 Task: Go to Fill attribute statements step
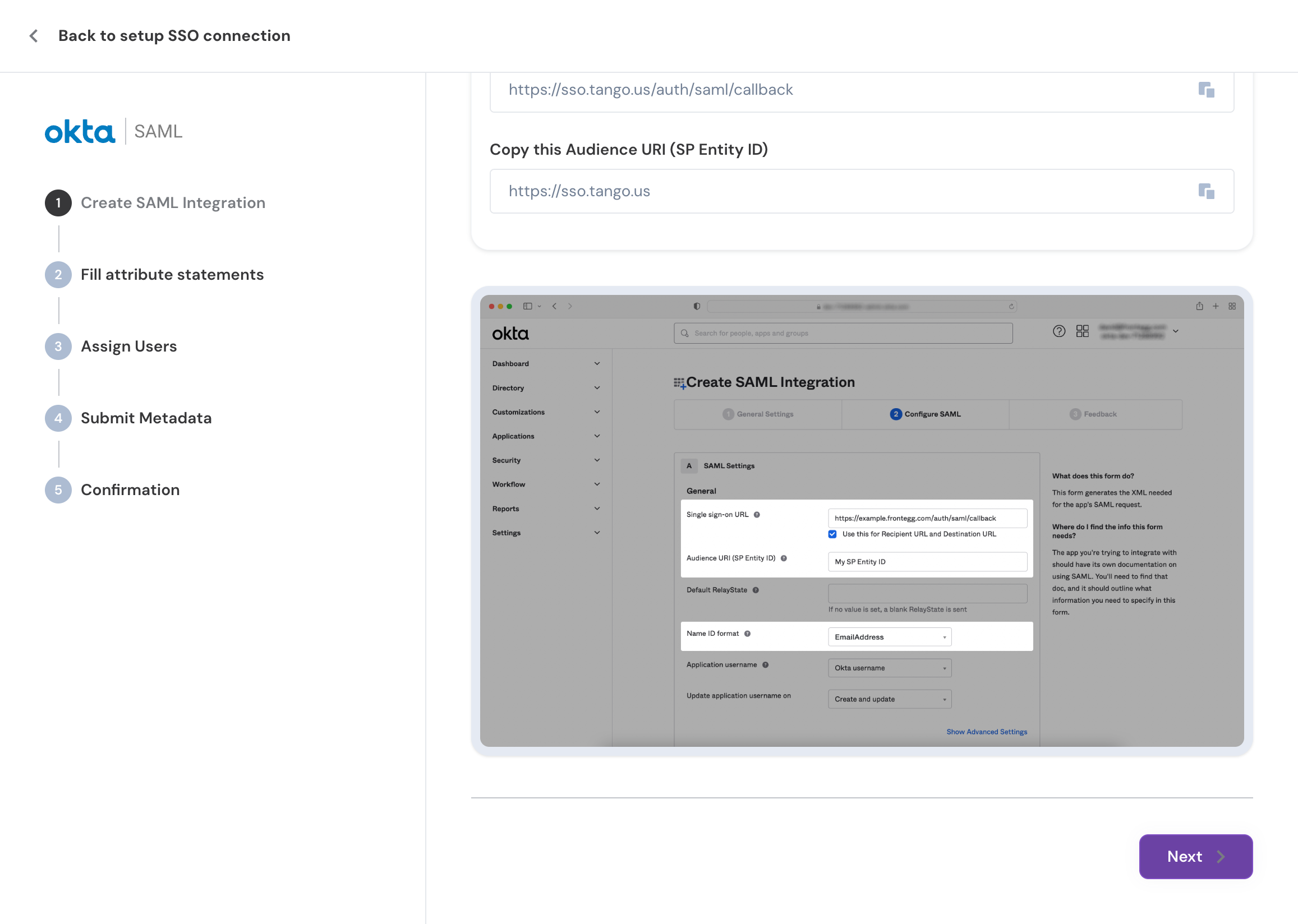tap(172, 275)
